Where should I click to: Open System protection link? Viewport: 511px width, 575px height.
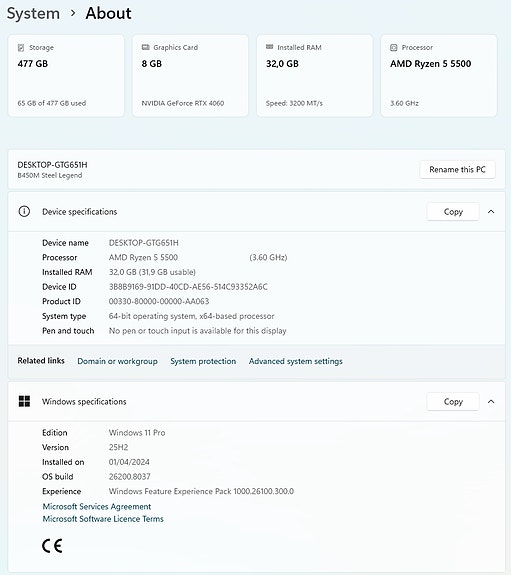pos(203,361)
